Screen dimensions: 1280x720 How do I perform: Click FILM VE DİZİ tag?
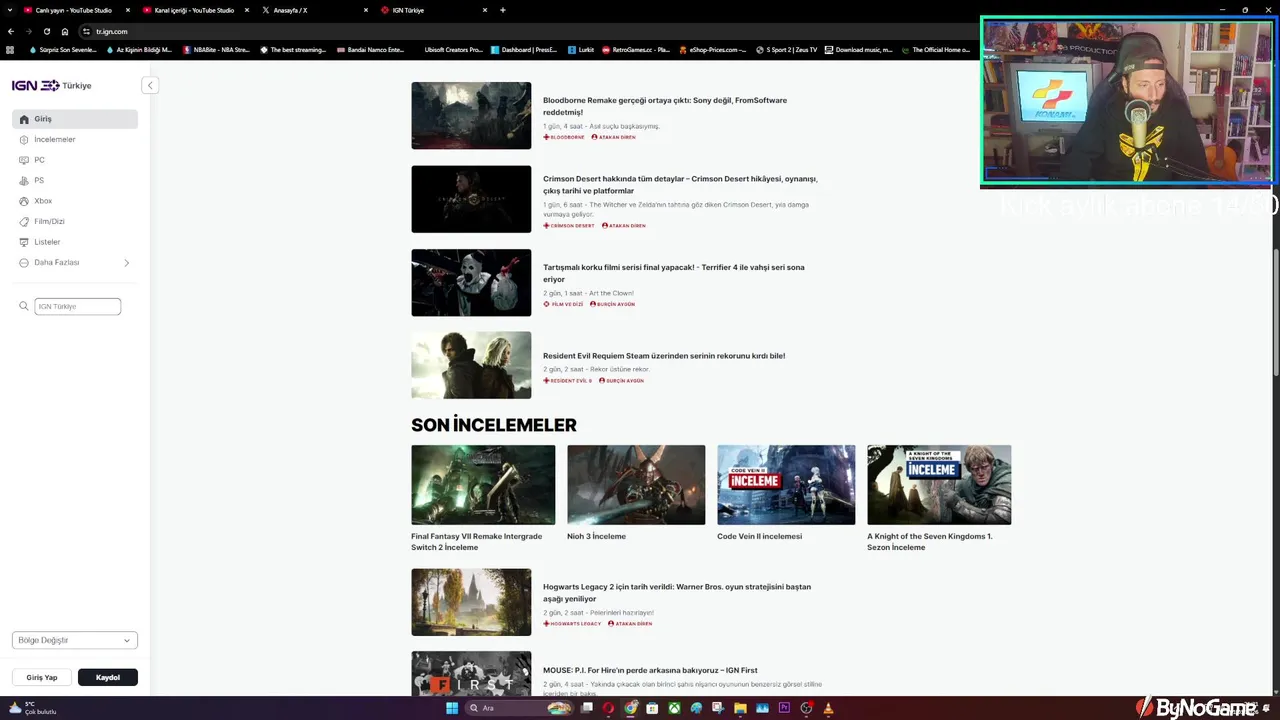click(563, 304)
